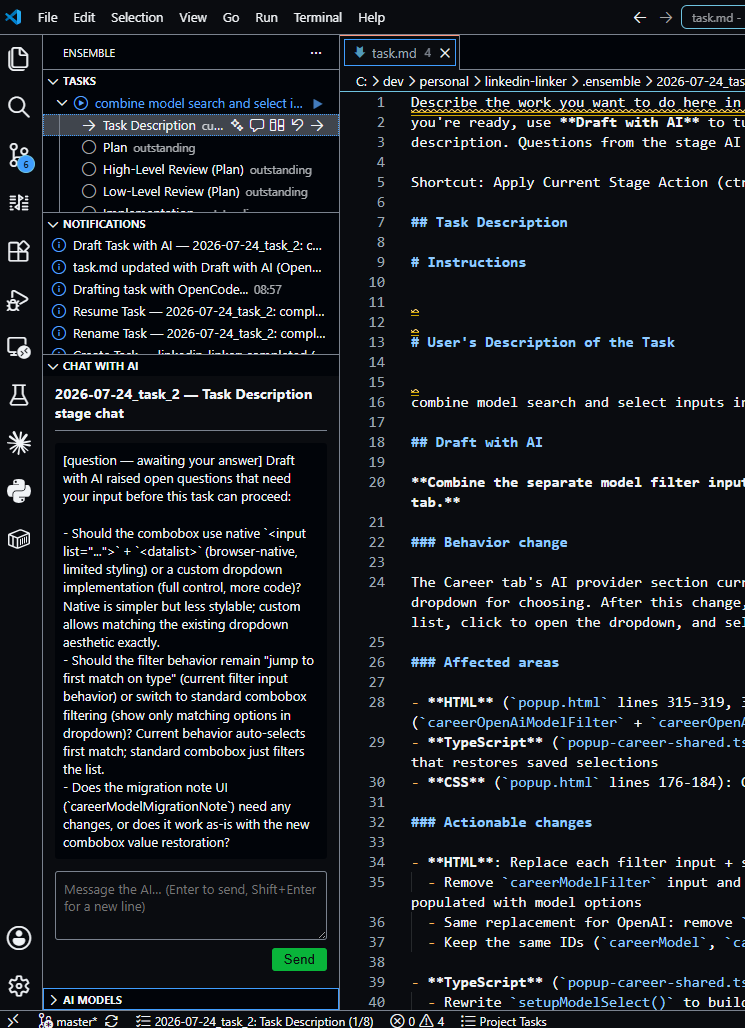Image resolution: width=745 pixels, height=1028 pixels.
Task: Click the '.ensemble' breadcrumb segment
Action: 611,82
